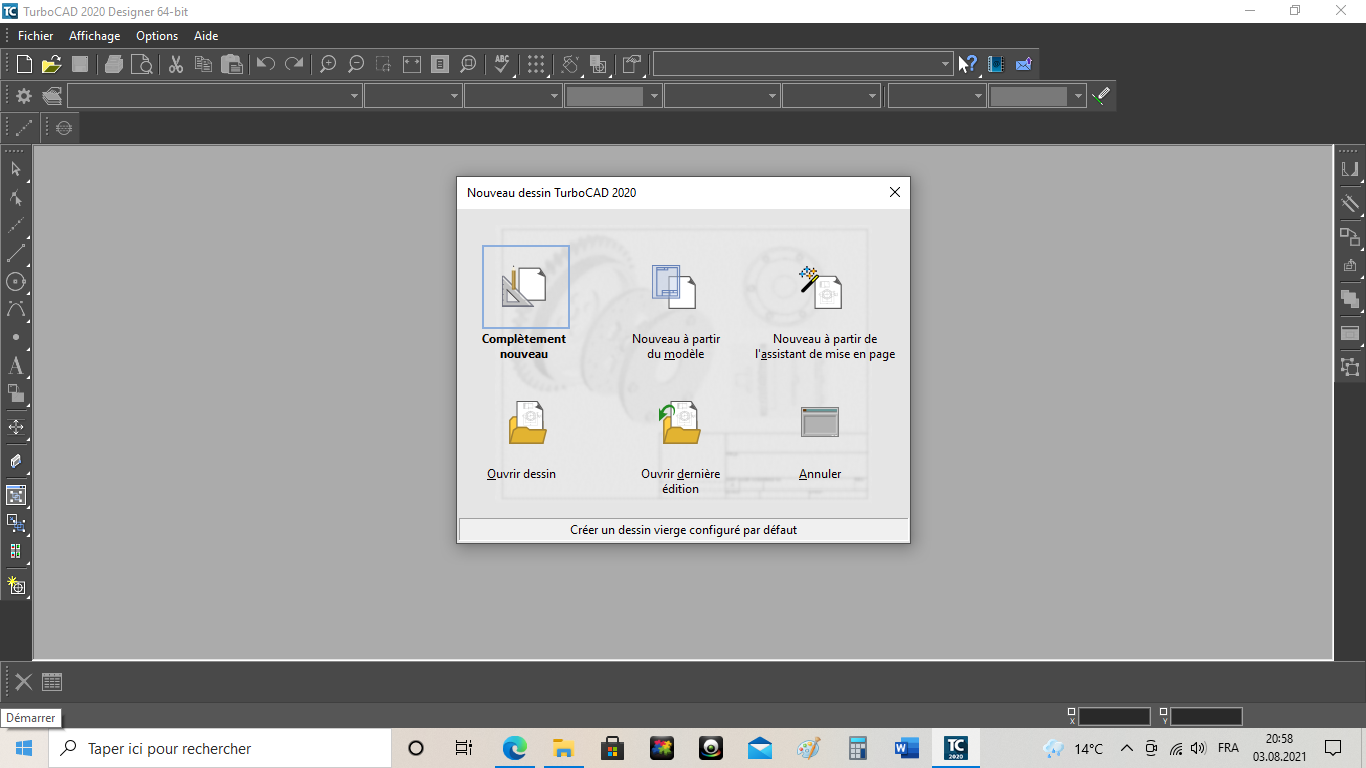Click the scissors cut icon
Screen dimensions: 1366x768
pyautogui.click(x=176, y=65)
